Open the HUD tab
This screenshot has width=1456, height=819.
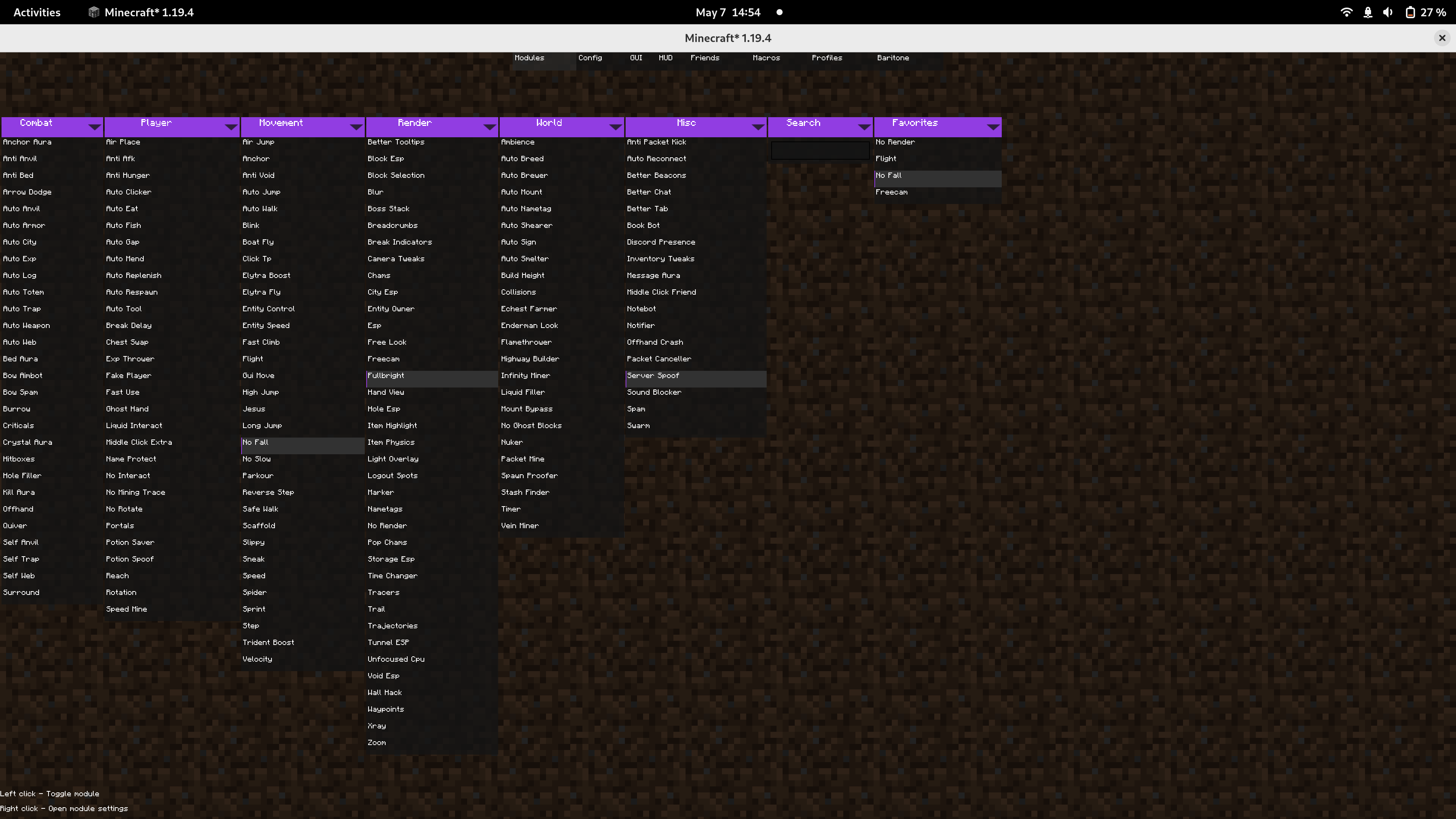tap(665, 58)
